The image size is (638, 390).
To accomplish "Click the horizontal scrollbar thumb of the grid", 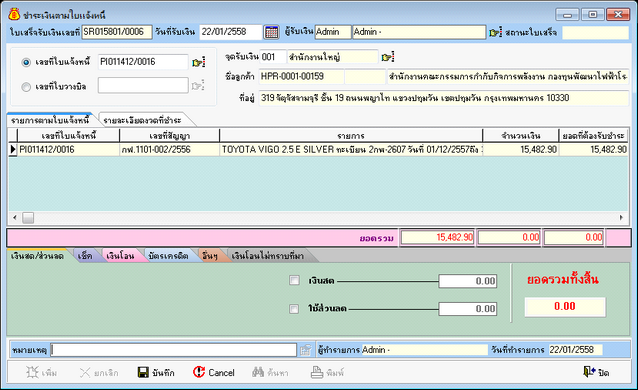I will point(28,218).
